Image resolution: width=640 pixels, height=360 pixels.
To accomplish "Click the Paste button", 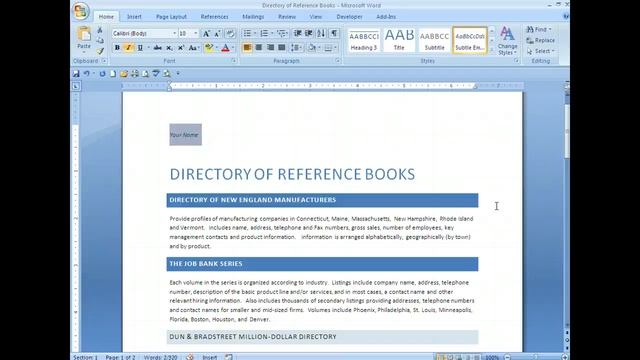I will pos(84,38).
